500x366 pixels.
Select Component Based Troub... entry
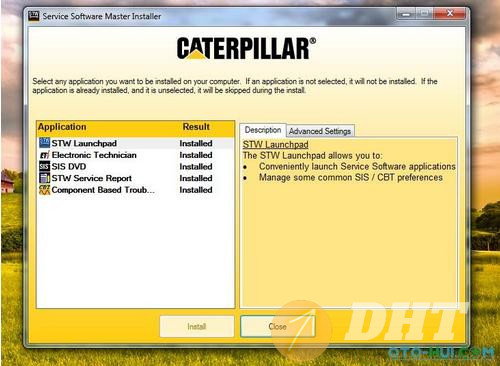click(x=135, y=190)
